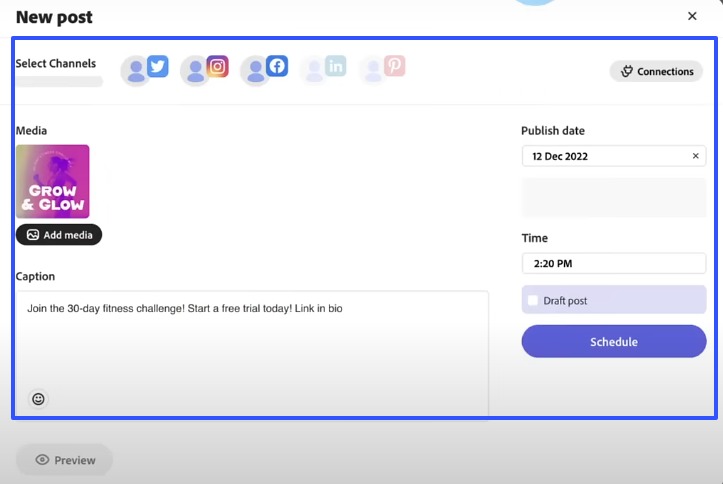Clear the 12 Dec 2022 date
Screen dimensions: 723x484
696,156
